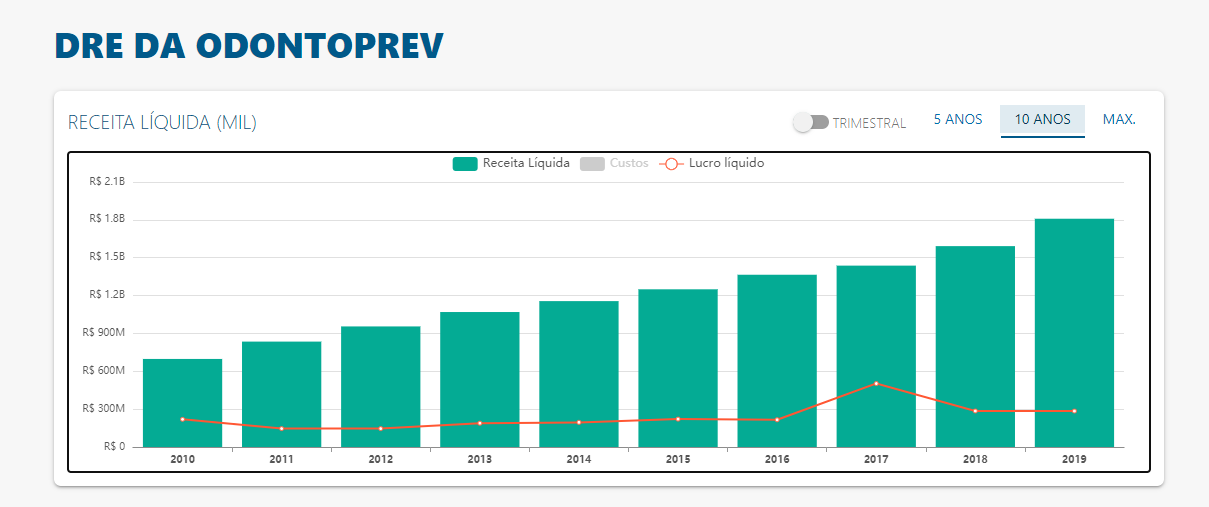Click the 2010 net profit line point
1209x507 pixels.
coord(182,419)
